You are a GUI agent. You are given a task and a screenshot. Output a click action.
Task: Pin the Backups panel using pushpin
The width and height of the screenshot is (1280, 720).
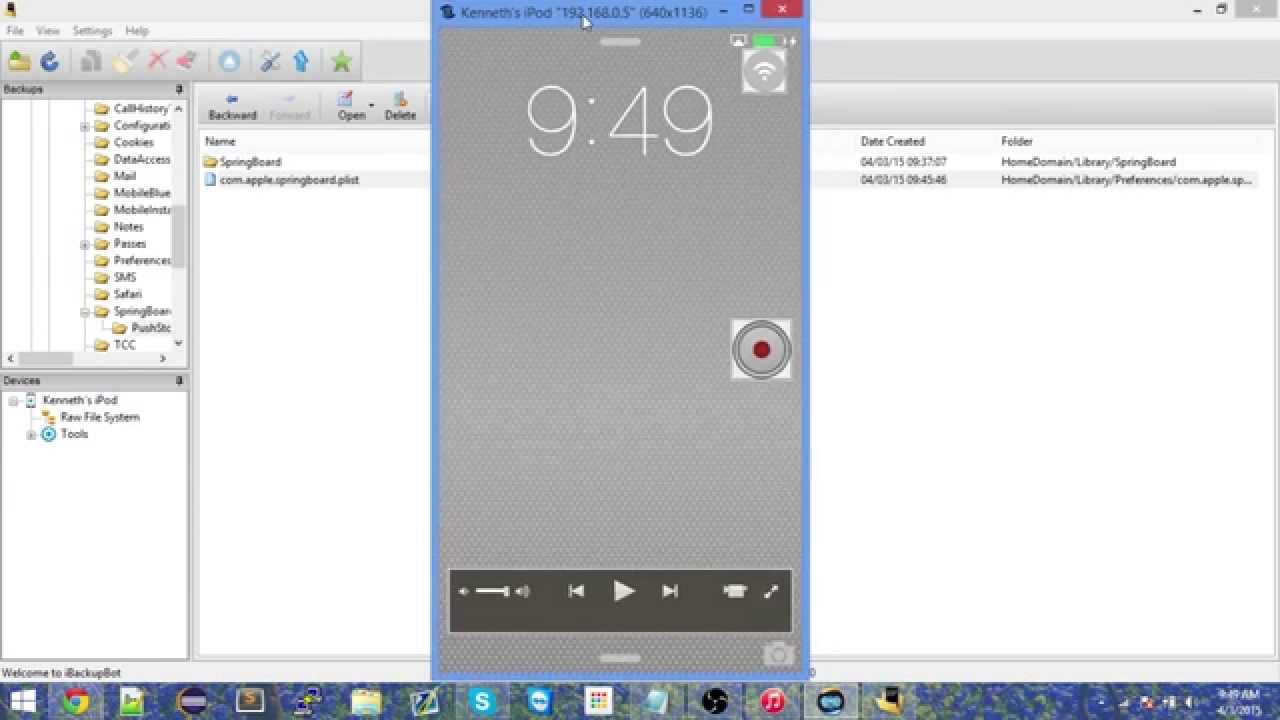point(179,90)
